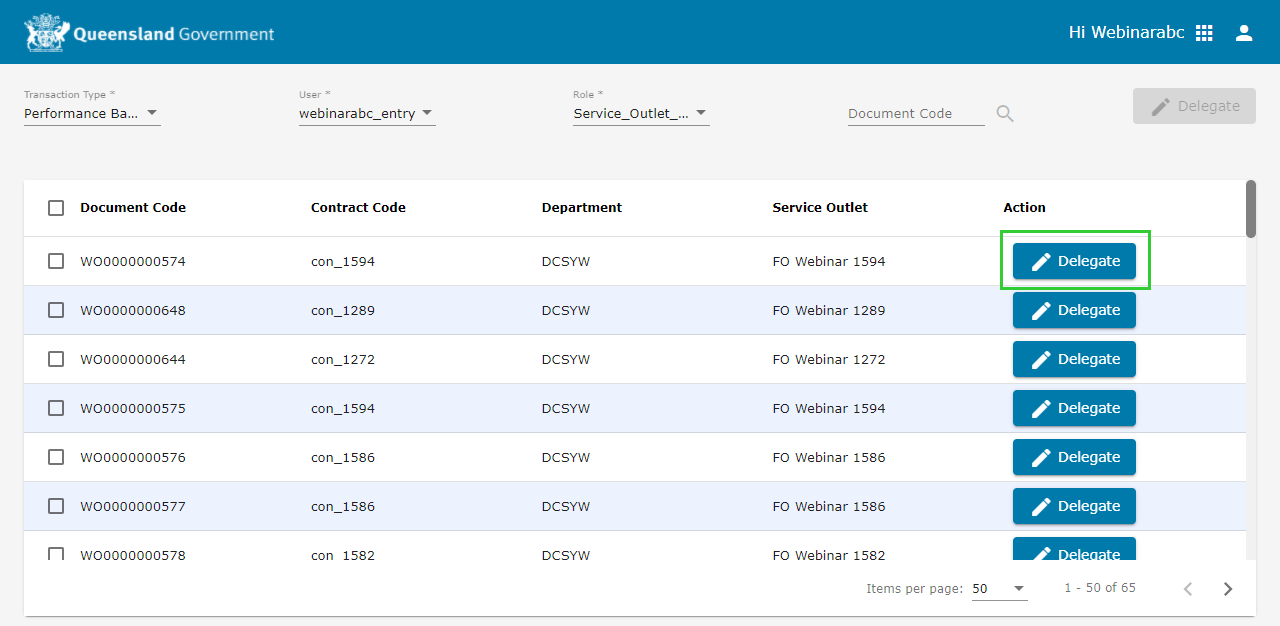Viewport: 1280px width, 626px height.
Task: Open the apps grid icon
Action: pyautogui.click(x=1204, y=33)
